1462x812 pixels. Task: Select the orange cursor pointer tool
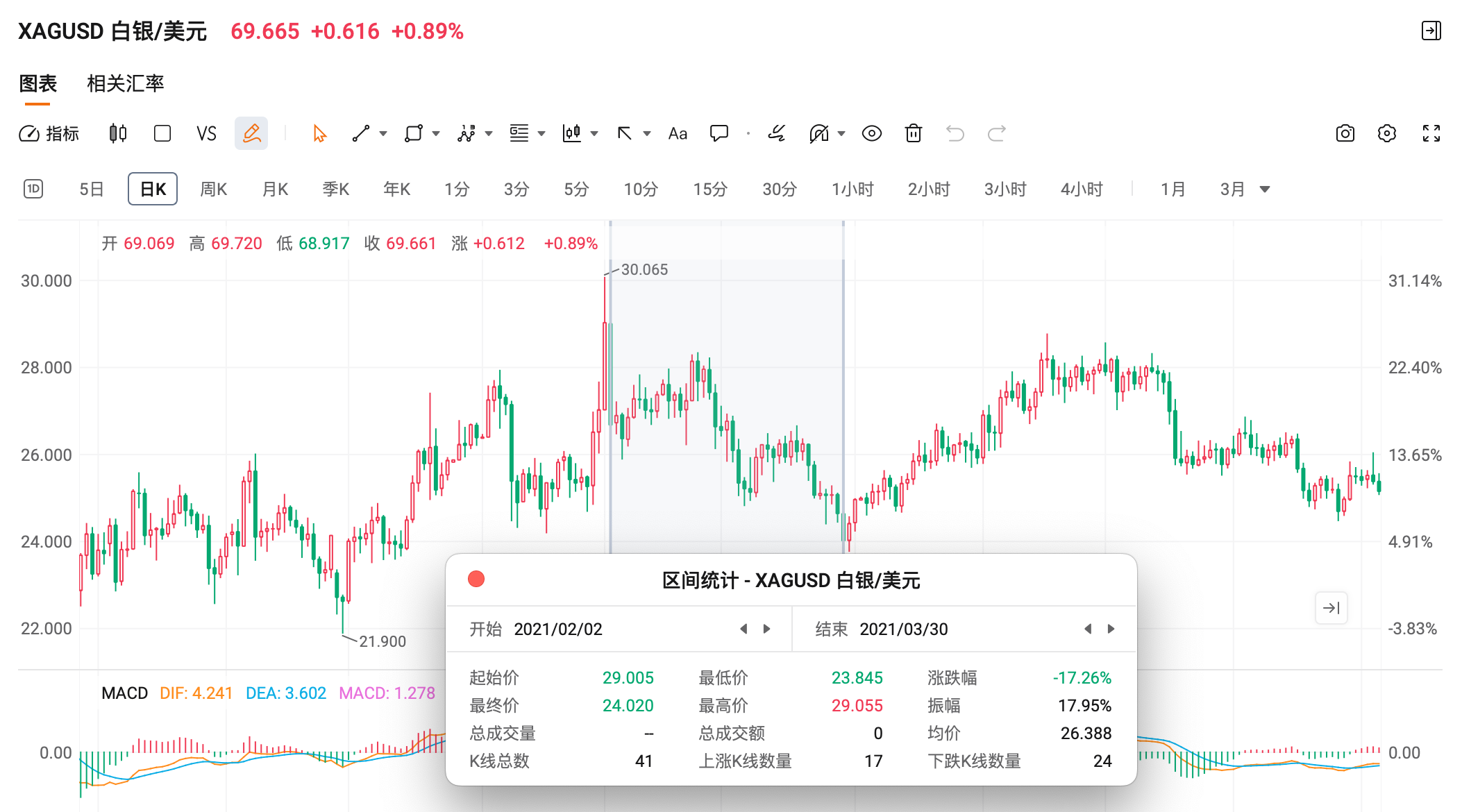coord(319,133)
